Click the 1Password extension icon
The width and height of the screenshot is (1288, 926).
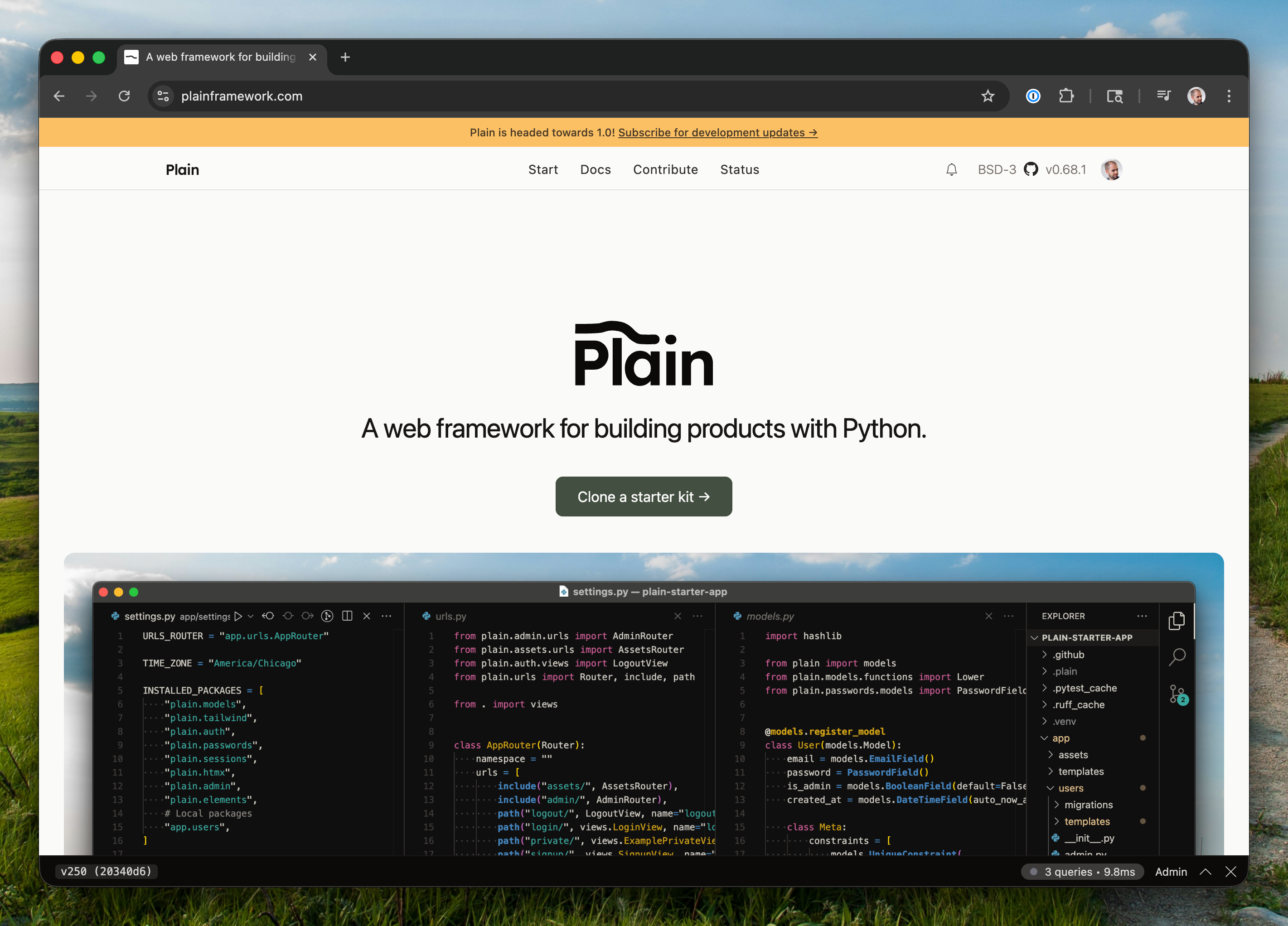pos(1033,96)
